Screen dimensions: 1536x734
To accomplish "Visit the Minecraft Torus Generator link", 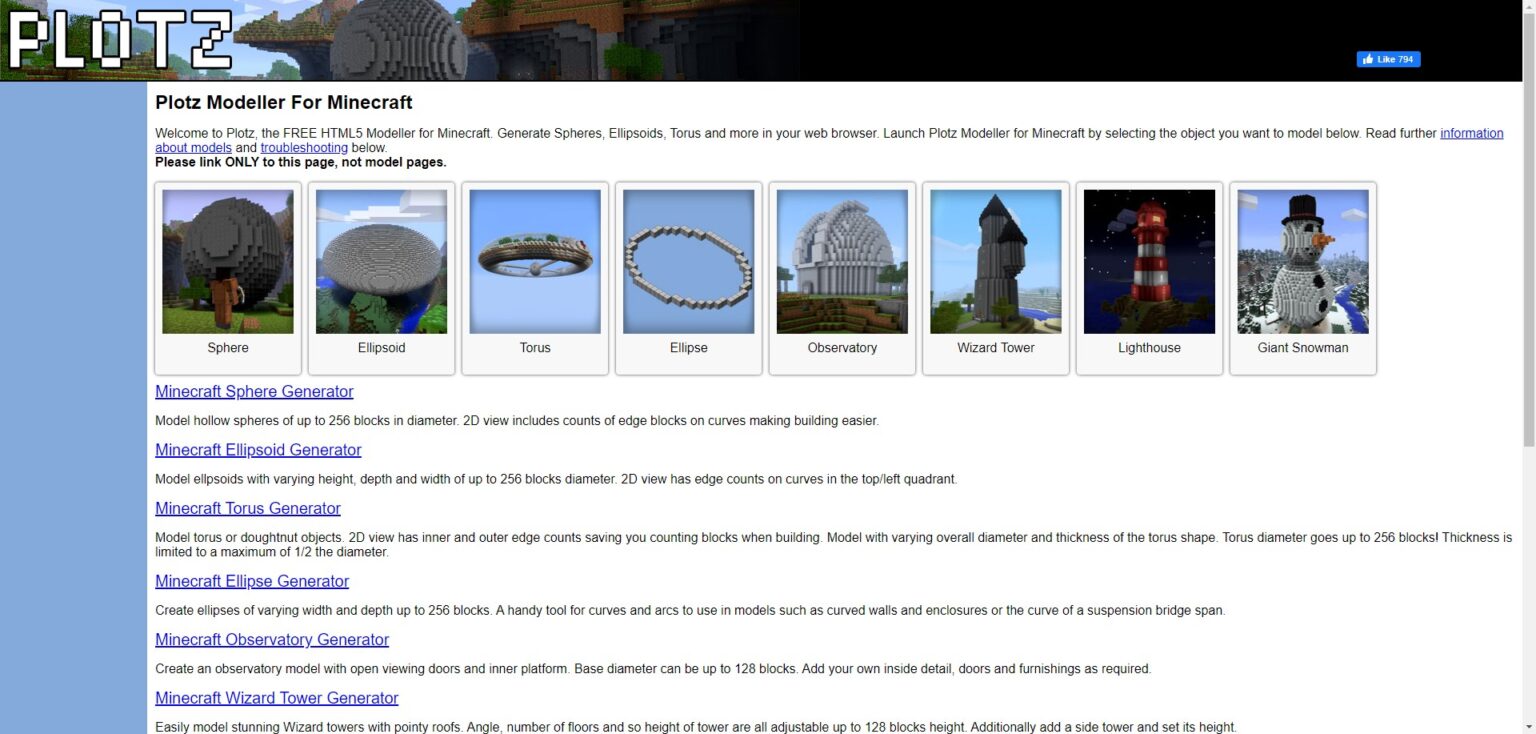I will click(248, 508).
